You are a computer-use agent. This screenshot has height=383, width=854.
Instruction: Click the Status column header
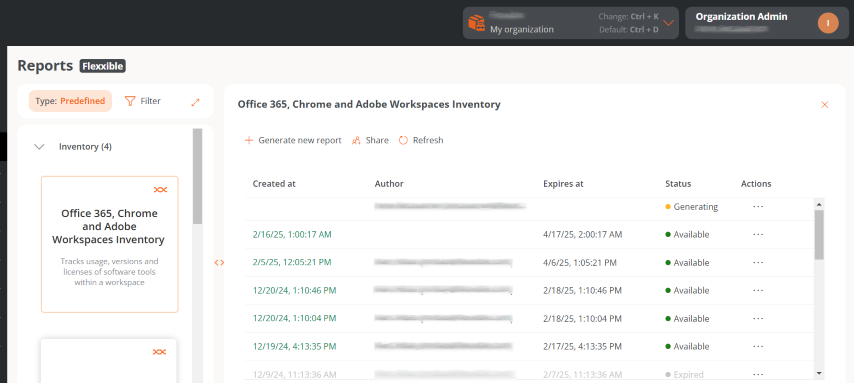678,184
